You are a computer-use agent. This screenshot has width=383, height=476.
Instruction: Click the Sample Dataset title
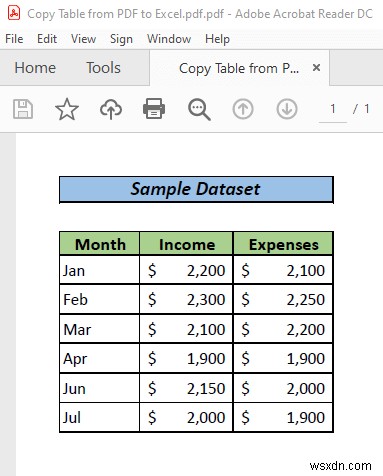click(196, 189)
